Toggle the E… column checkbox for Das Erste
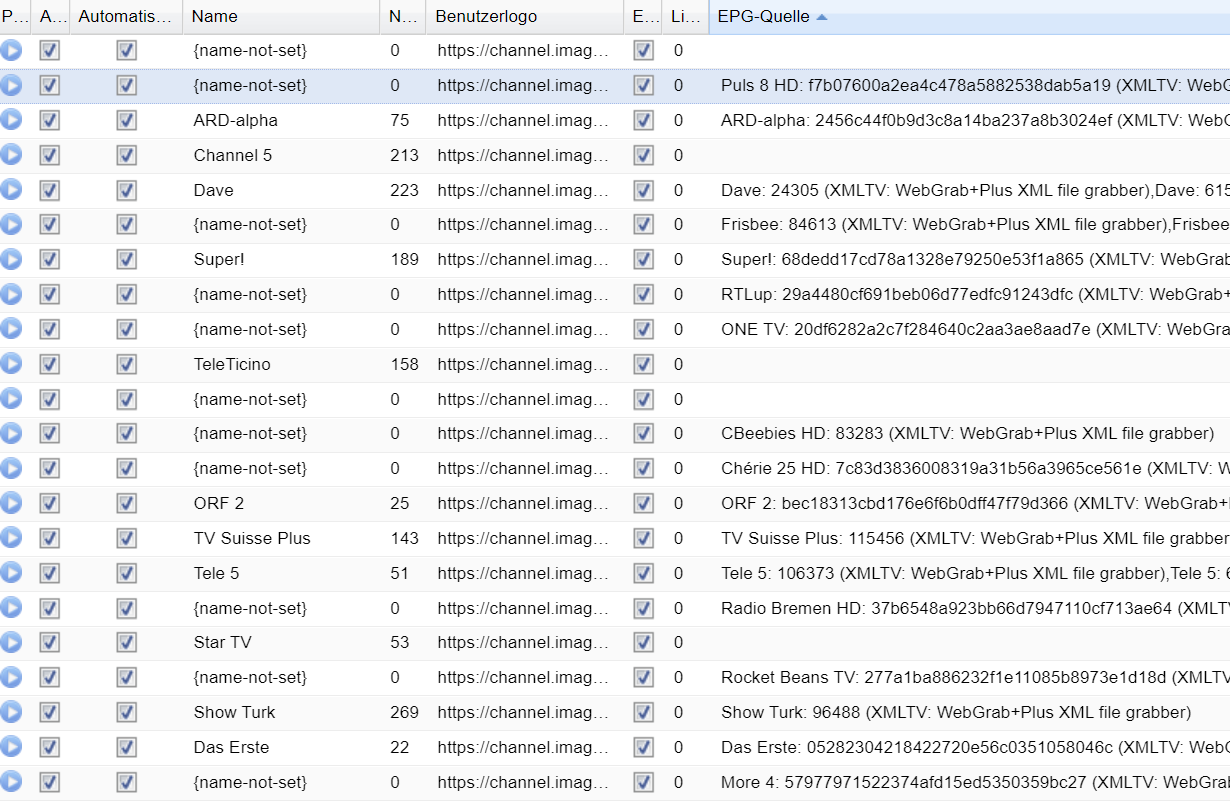 tap(644, 747)
